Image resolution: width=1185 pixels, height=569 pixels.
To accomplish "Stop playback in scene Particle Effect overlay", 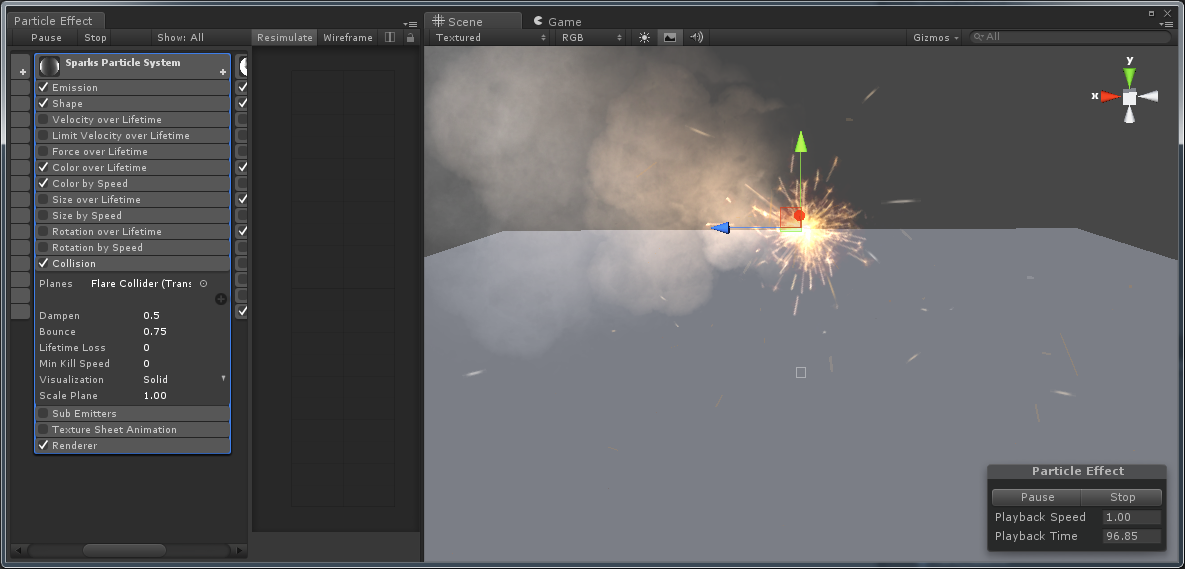I will pyautogui.click(x=1122, y=496).
